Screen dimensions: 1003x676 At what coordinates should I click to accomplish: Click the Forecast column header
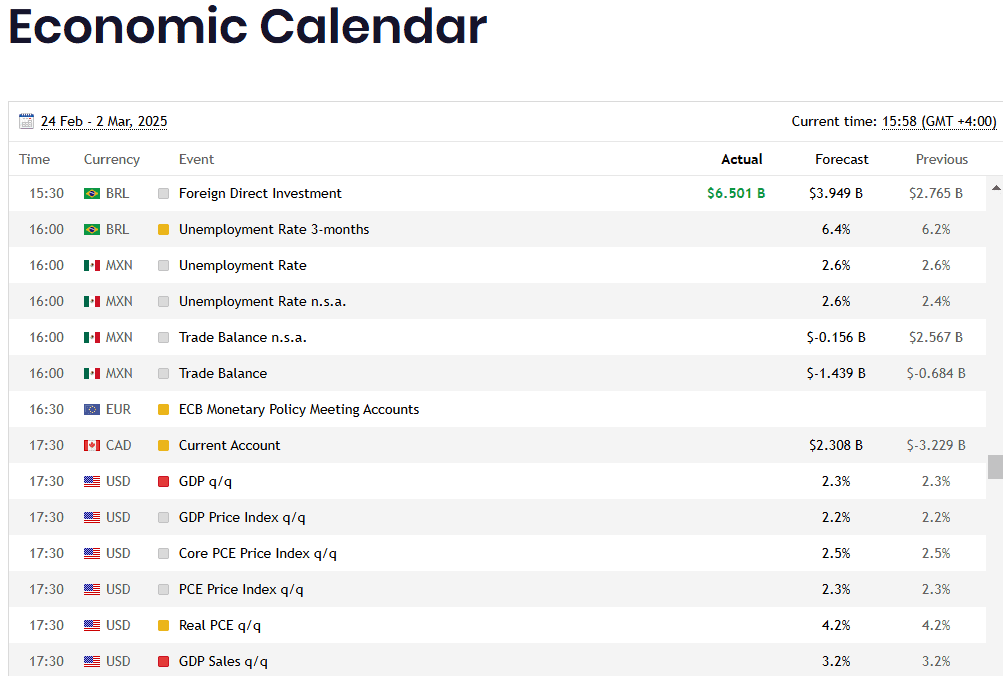coord(841,160)
